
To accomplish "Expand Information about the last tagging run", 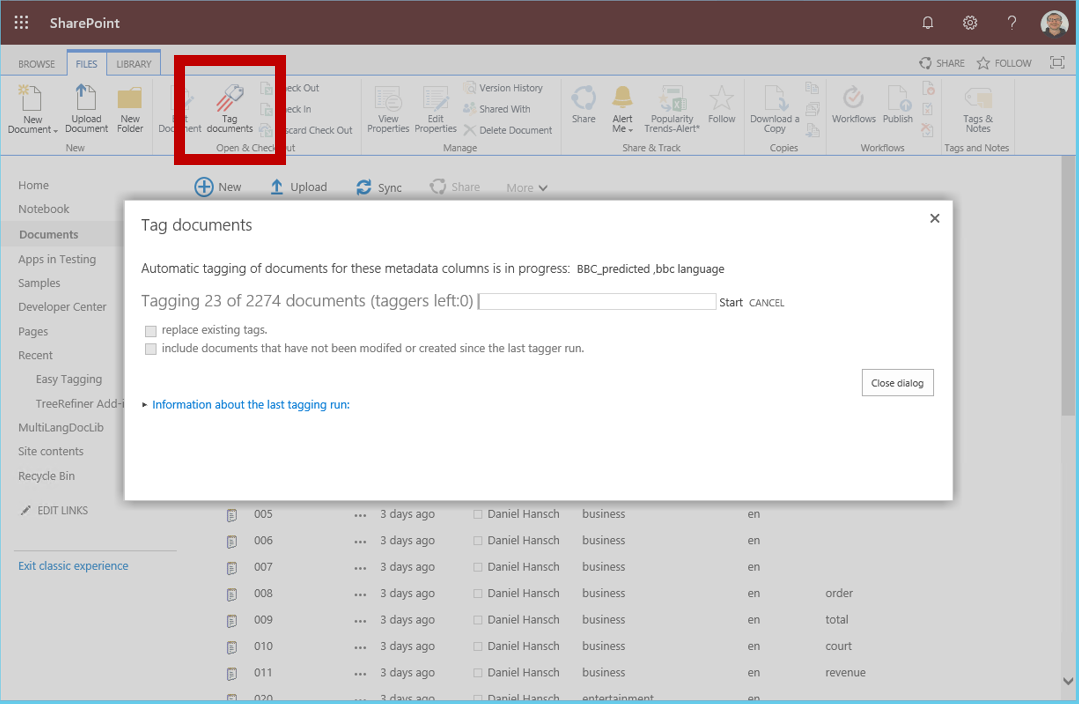I will 250,405.
